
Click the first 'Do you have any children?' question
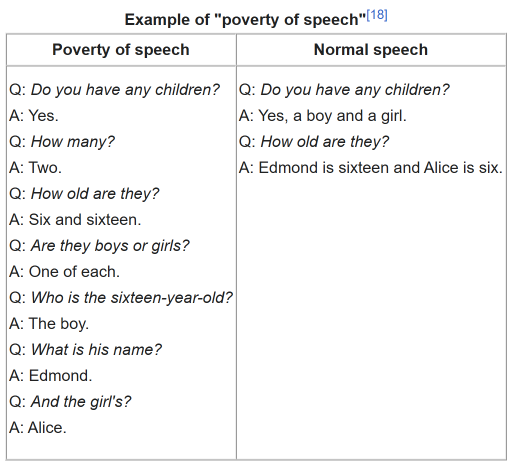point(125,90)
